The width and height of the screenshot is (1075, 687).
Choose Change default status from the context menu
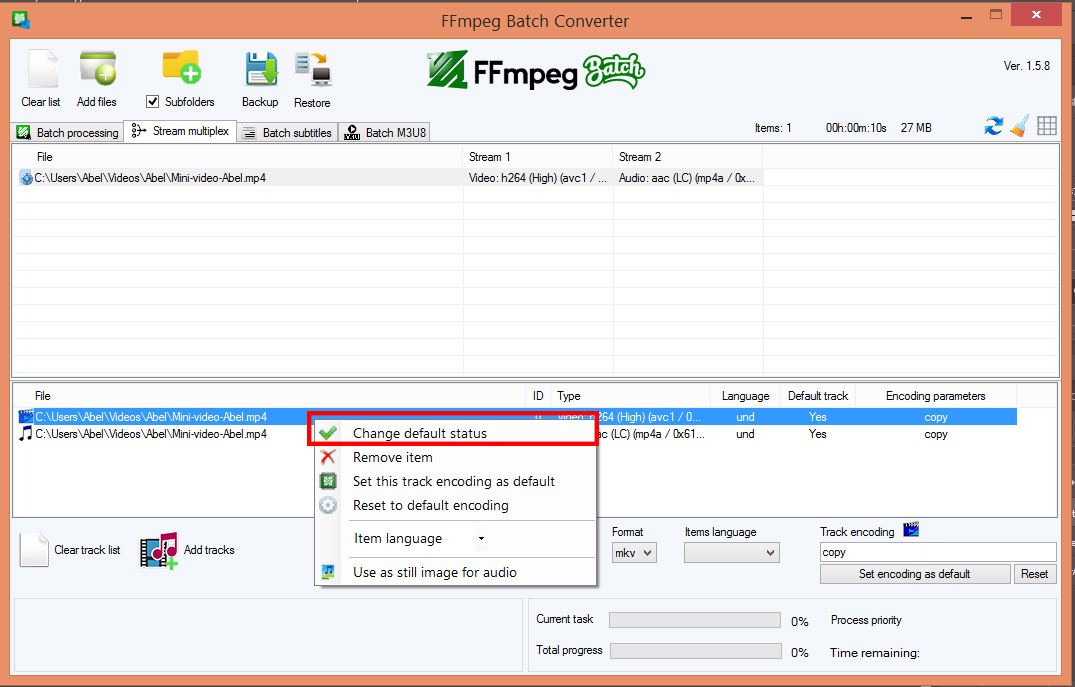454,433
